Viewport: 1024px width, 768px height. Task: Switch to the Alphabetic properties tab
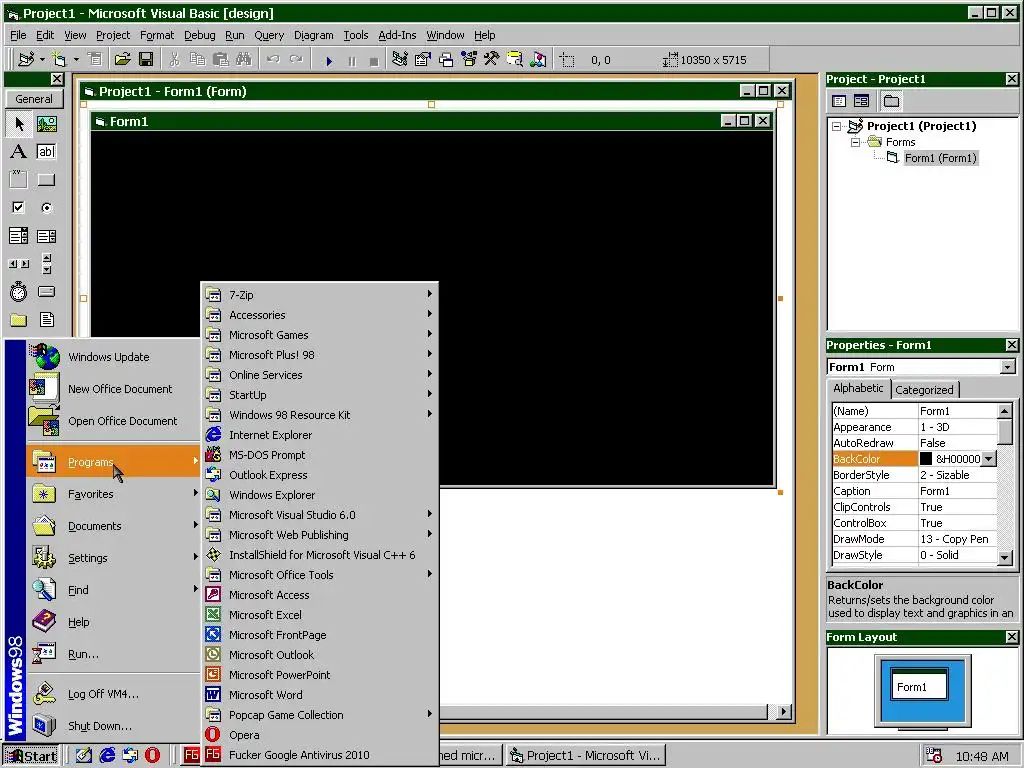coord(858,388)
